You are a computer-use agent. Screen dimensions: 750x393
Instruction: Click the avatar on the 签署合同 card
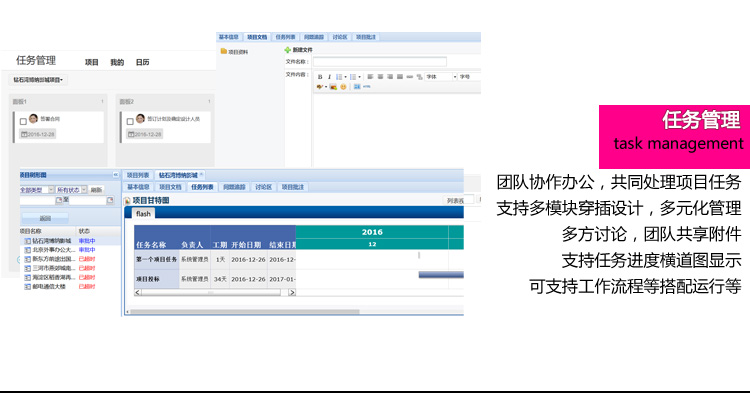point(33,119)
